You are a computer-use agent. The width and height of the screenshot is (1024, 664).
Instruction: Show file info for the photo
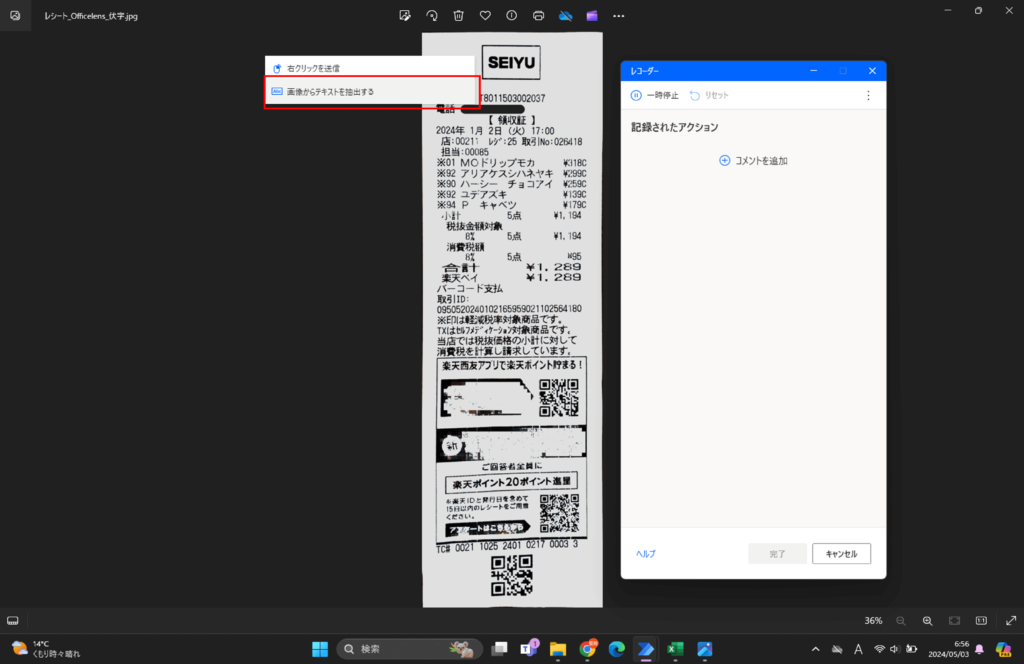pos(511,16)
